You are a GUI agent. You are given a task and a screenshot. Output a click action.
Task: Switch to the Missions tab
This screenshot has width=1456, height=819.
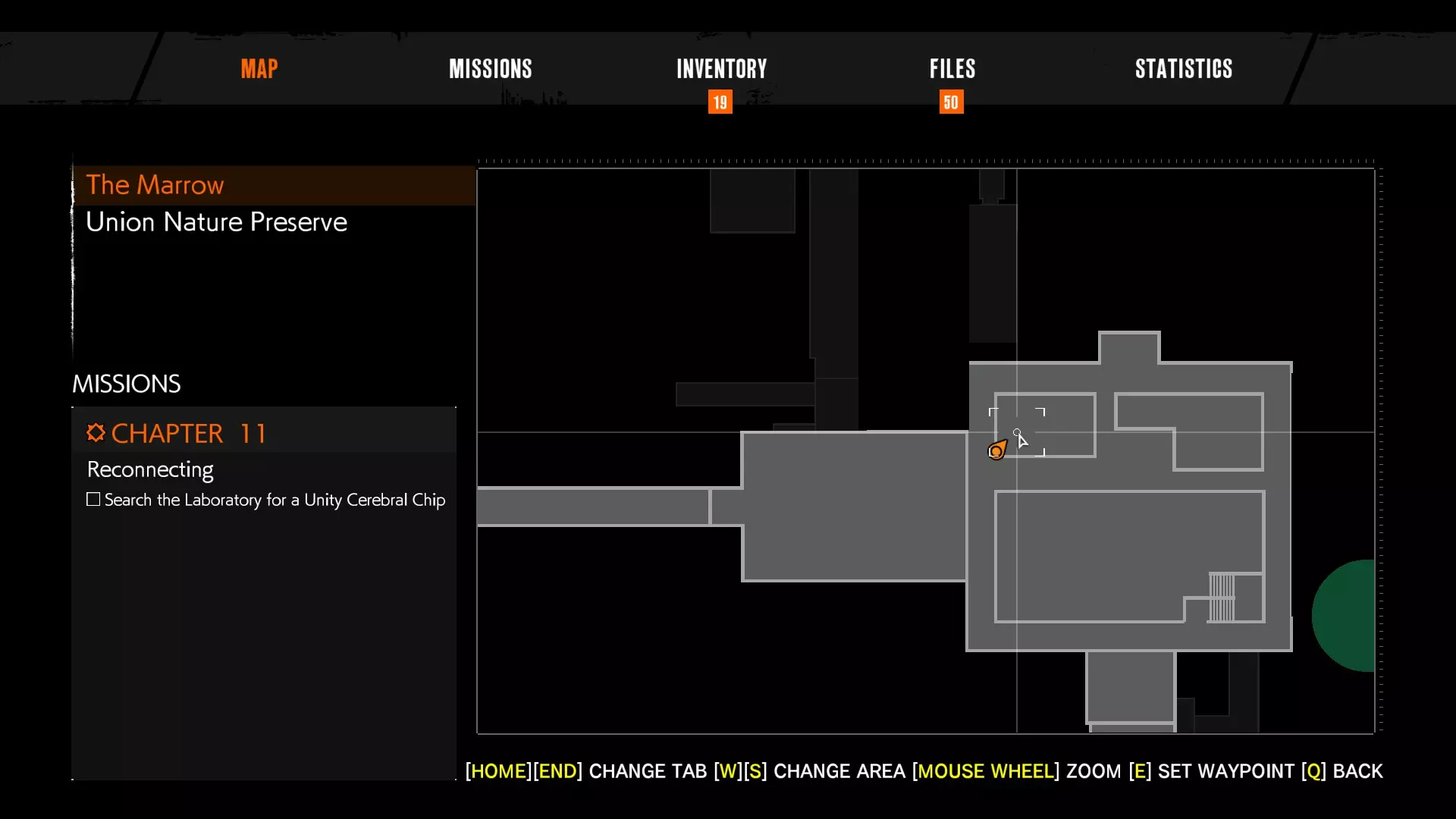click(490, 69)
